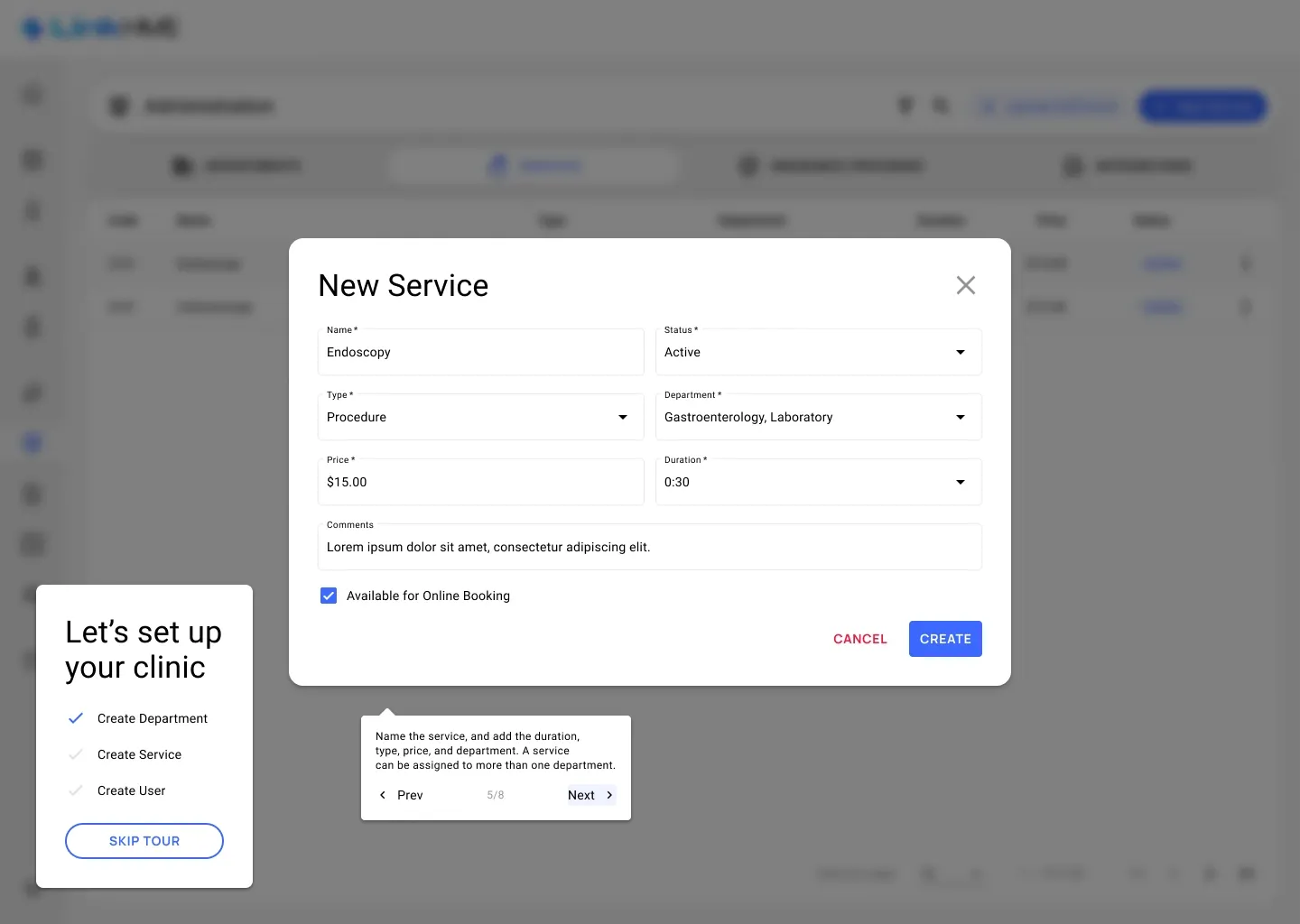
Task: Open the Type dropdown showing Procedure
Action: tap(480, 417)
